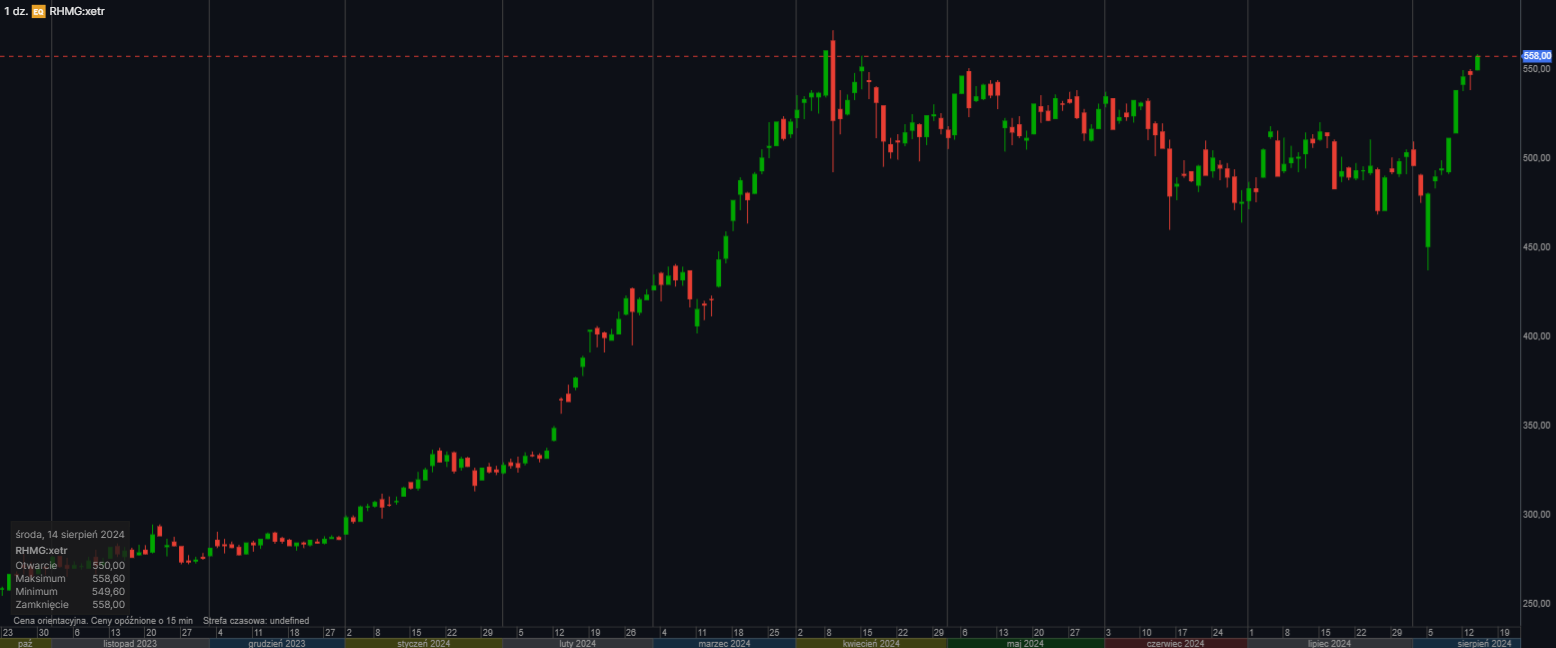The image size is (1556, 648).
Task: Select the czerwiec 2024 month segment
Action: [x=1175, y=643]
